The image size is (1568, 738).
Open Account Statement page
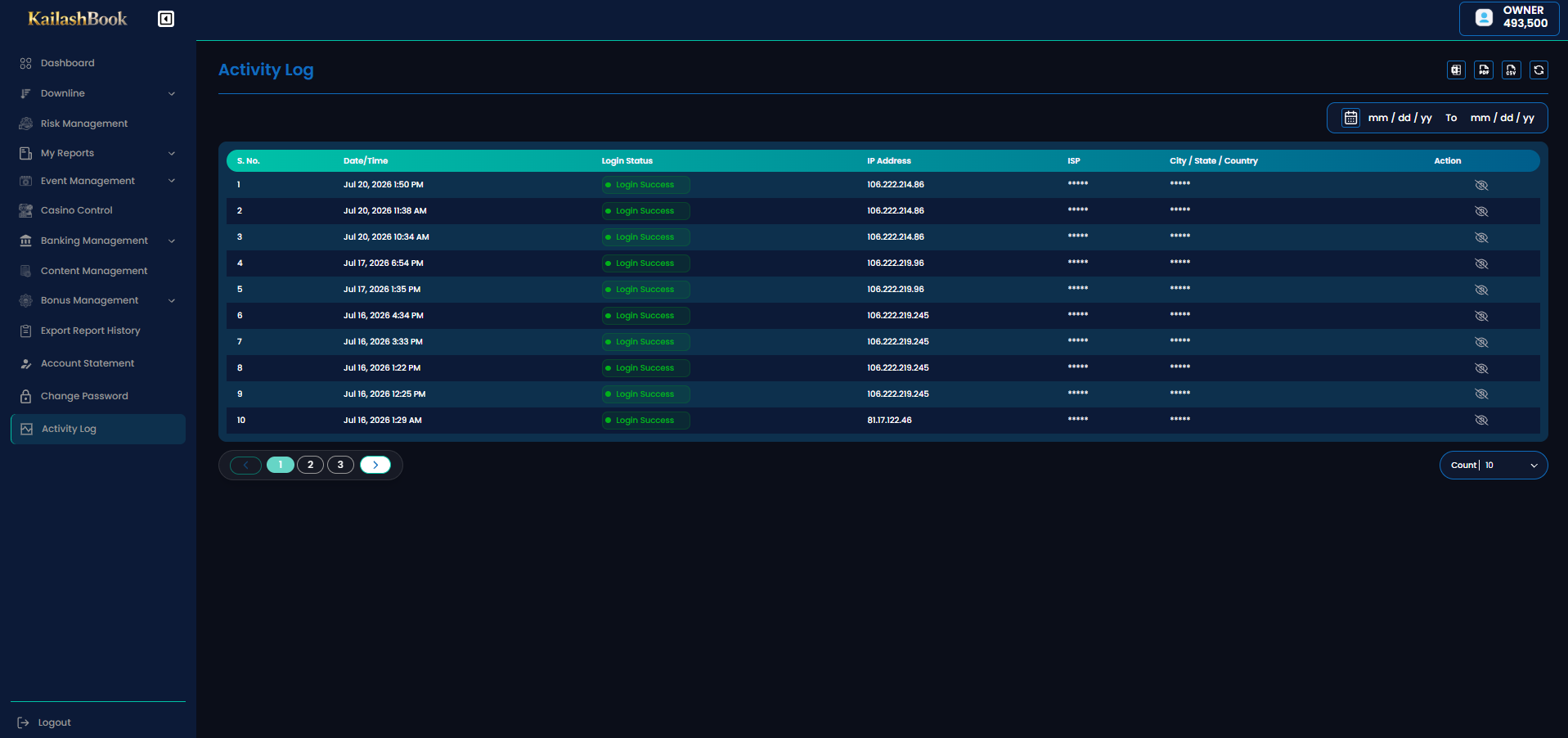88,363
